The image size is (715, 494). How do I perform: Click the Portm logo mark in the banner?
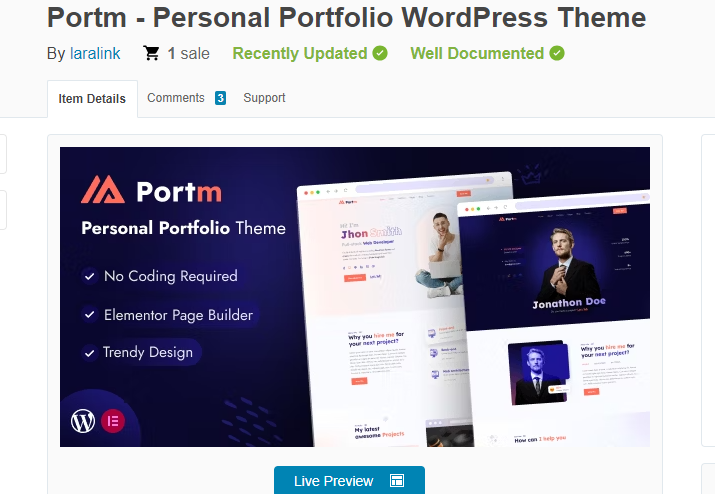click(103, 189)
